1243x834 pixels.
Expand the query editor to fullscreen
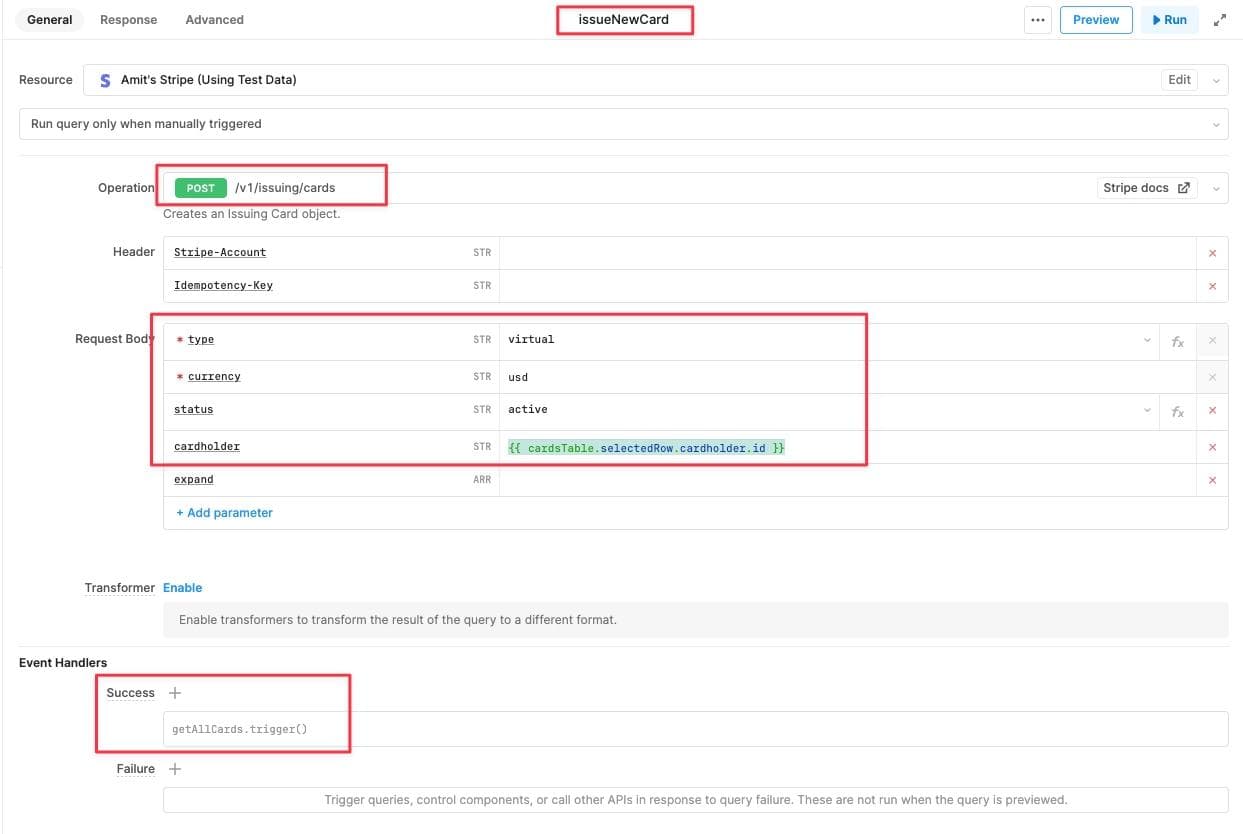pyautogui.click(x=1219, y=19)
